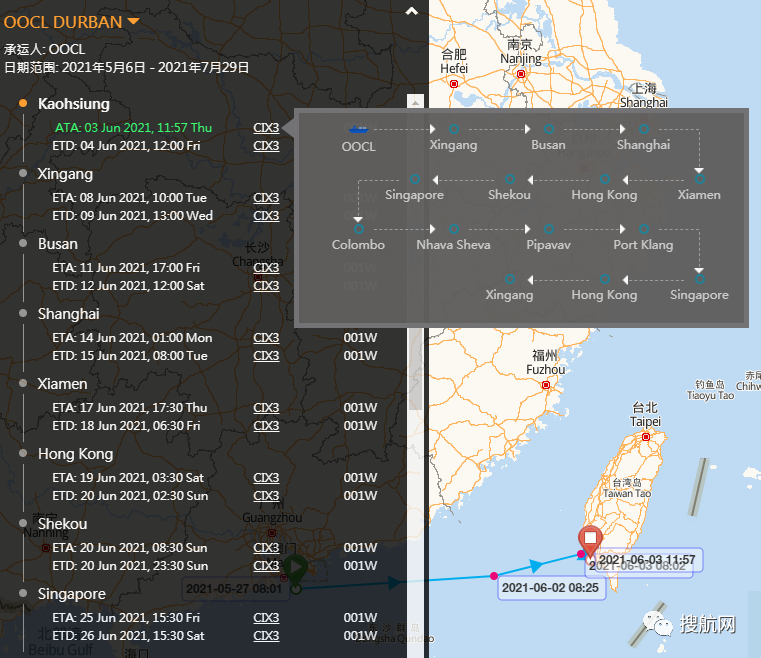Select the Busan node in route diagram

[548, 129]
